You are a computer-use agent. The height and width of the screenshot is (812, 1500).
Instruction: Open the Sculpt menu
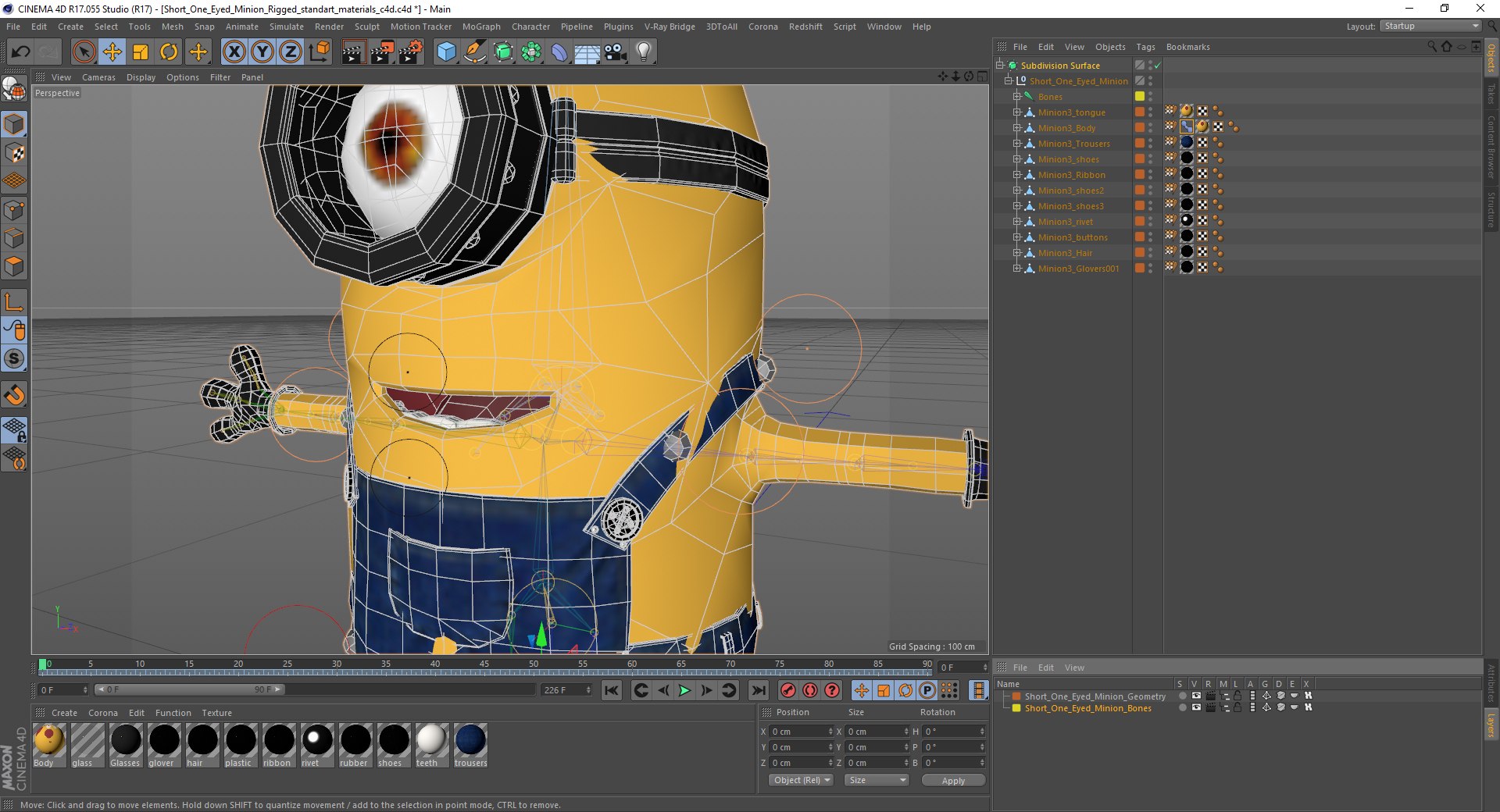366,27
